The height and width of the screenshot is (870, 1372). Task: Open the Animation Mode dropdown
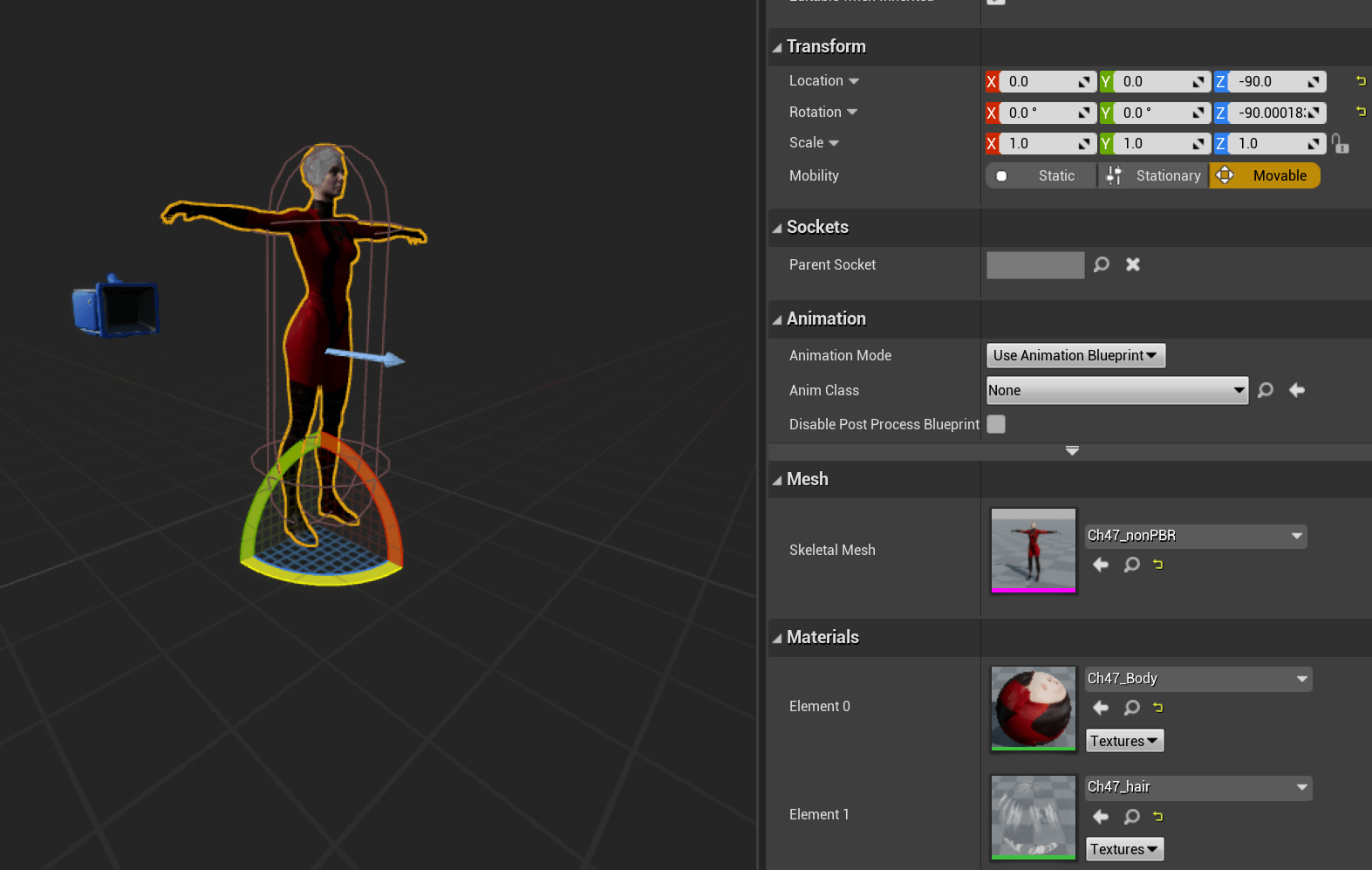[x=1075, y=355]
